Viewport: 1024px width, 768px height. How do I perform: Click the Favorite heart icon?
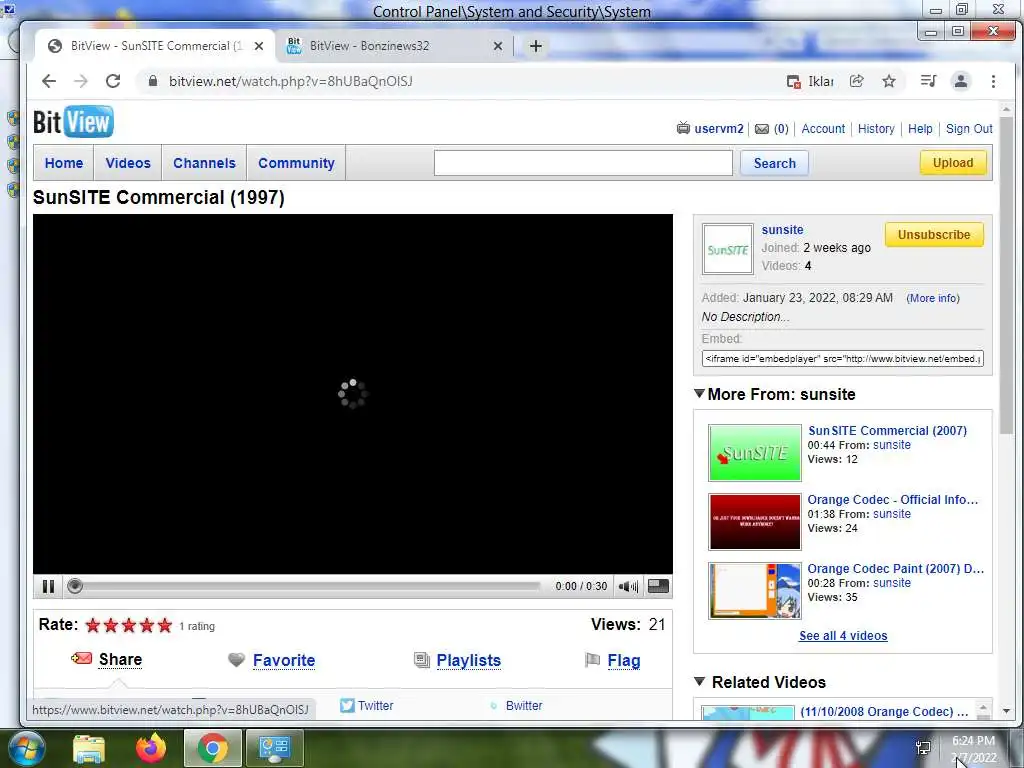(236, 660)
